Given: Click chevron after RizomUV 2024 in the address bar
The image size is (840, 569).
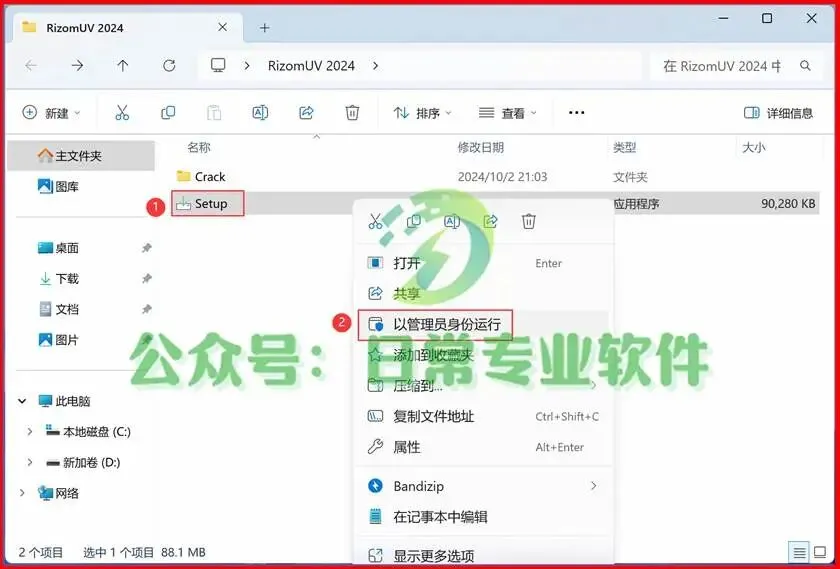Looking at the screenshot, I should 376,65.
